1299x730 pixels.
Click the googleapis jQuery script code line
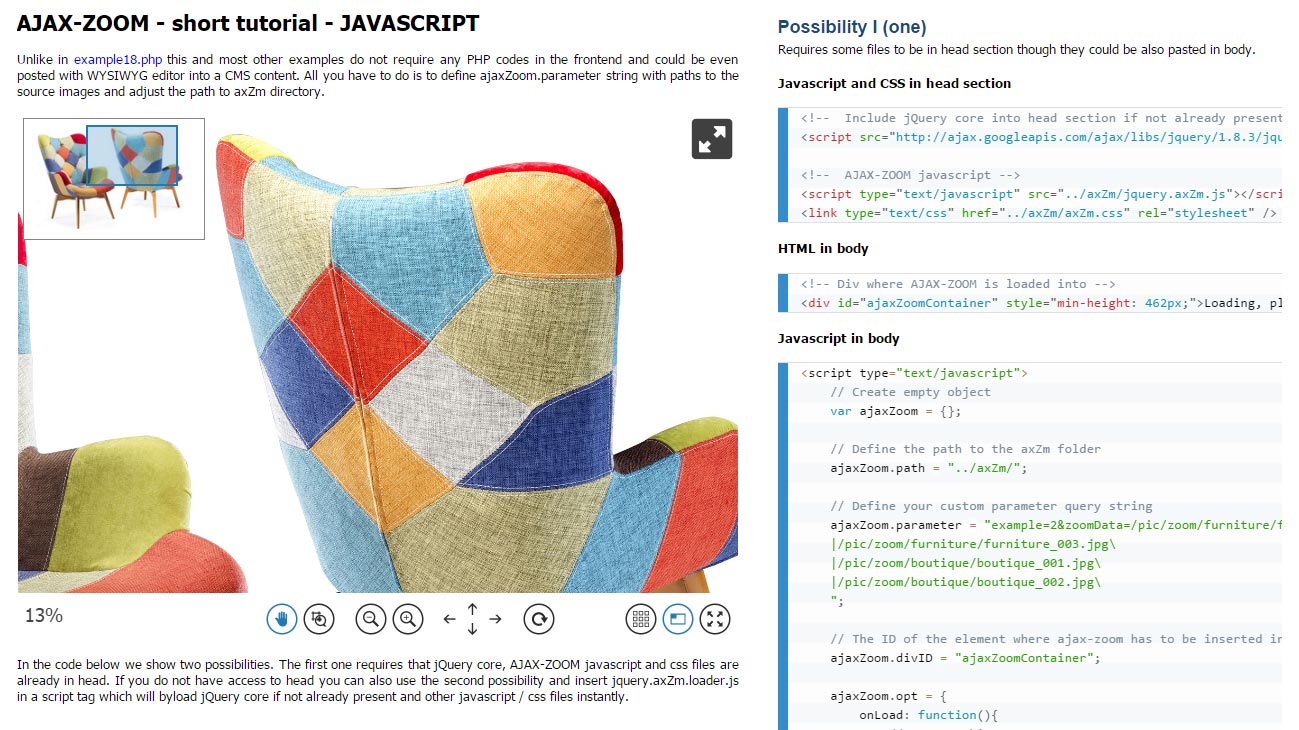[x=1040, y=137]
